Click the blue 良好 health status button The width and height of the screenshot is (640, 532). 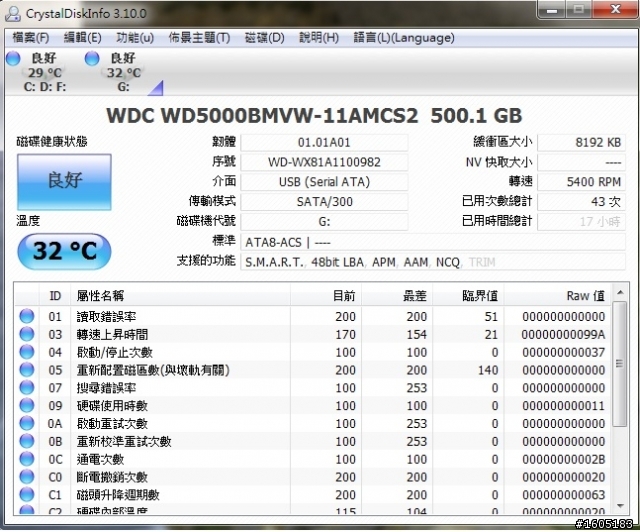64,182
